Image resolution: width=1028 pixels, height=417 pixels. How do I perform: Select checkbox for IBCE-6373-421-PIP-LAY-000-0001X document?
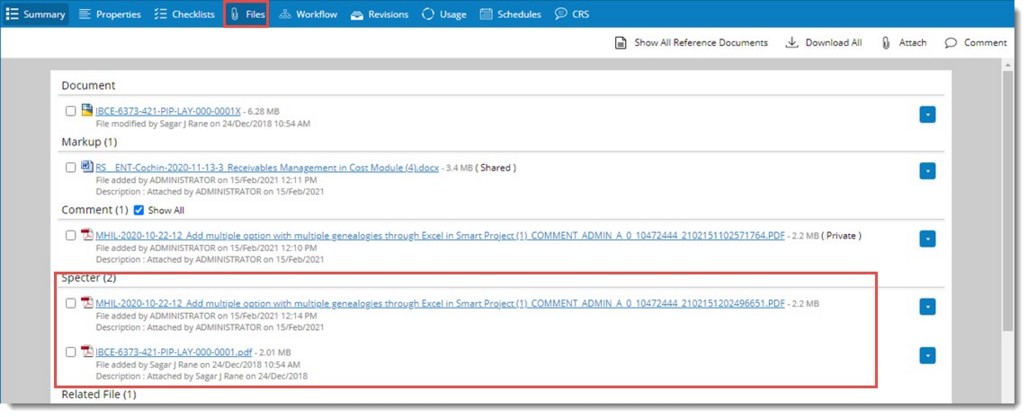(x=70, y=111)
